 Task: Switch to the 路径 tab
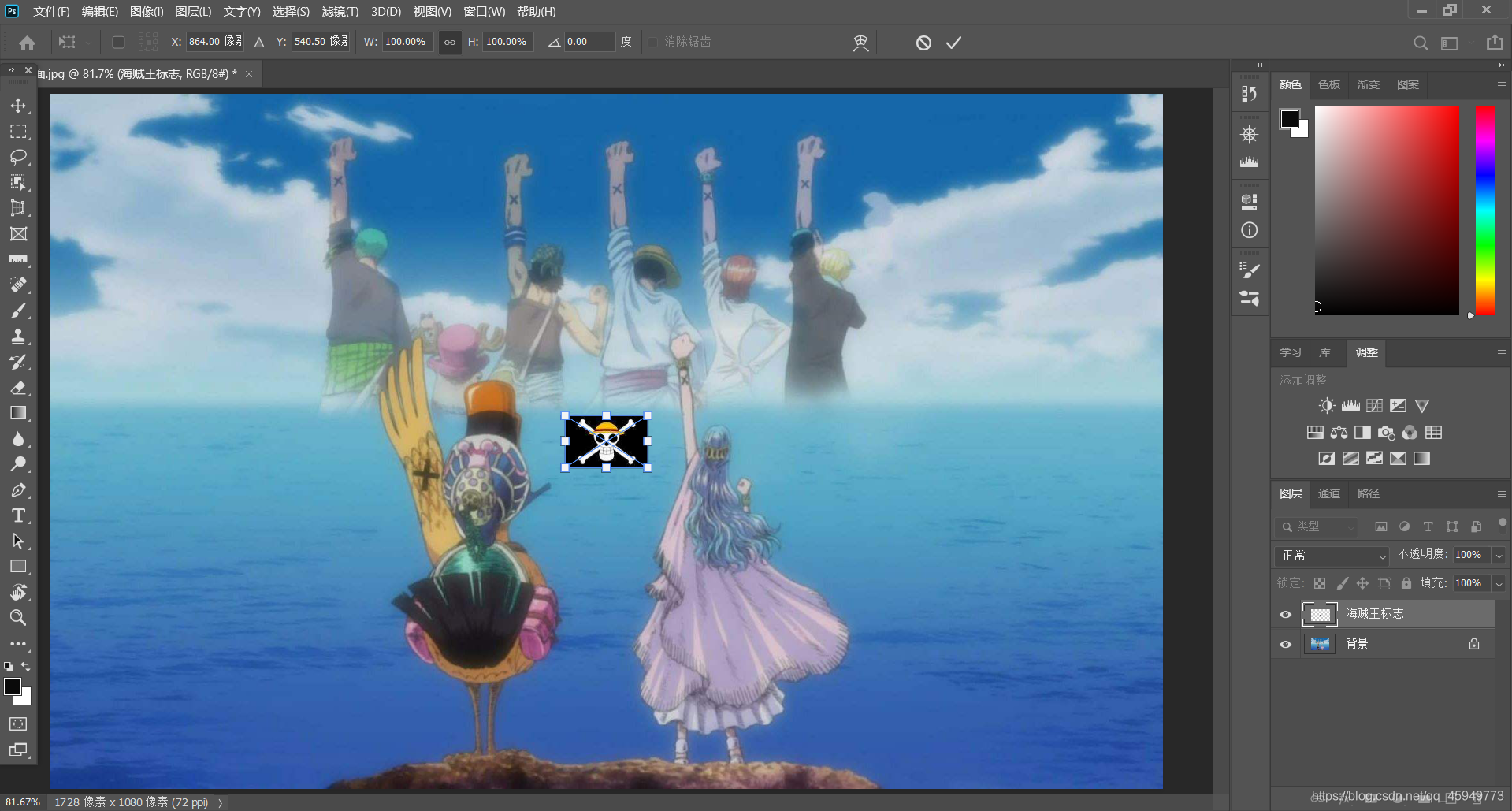[1369, 494]
